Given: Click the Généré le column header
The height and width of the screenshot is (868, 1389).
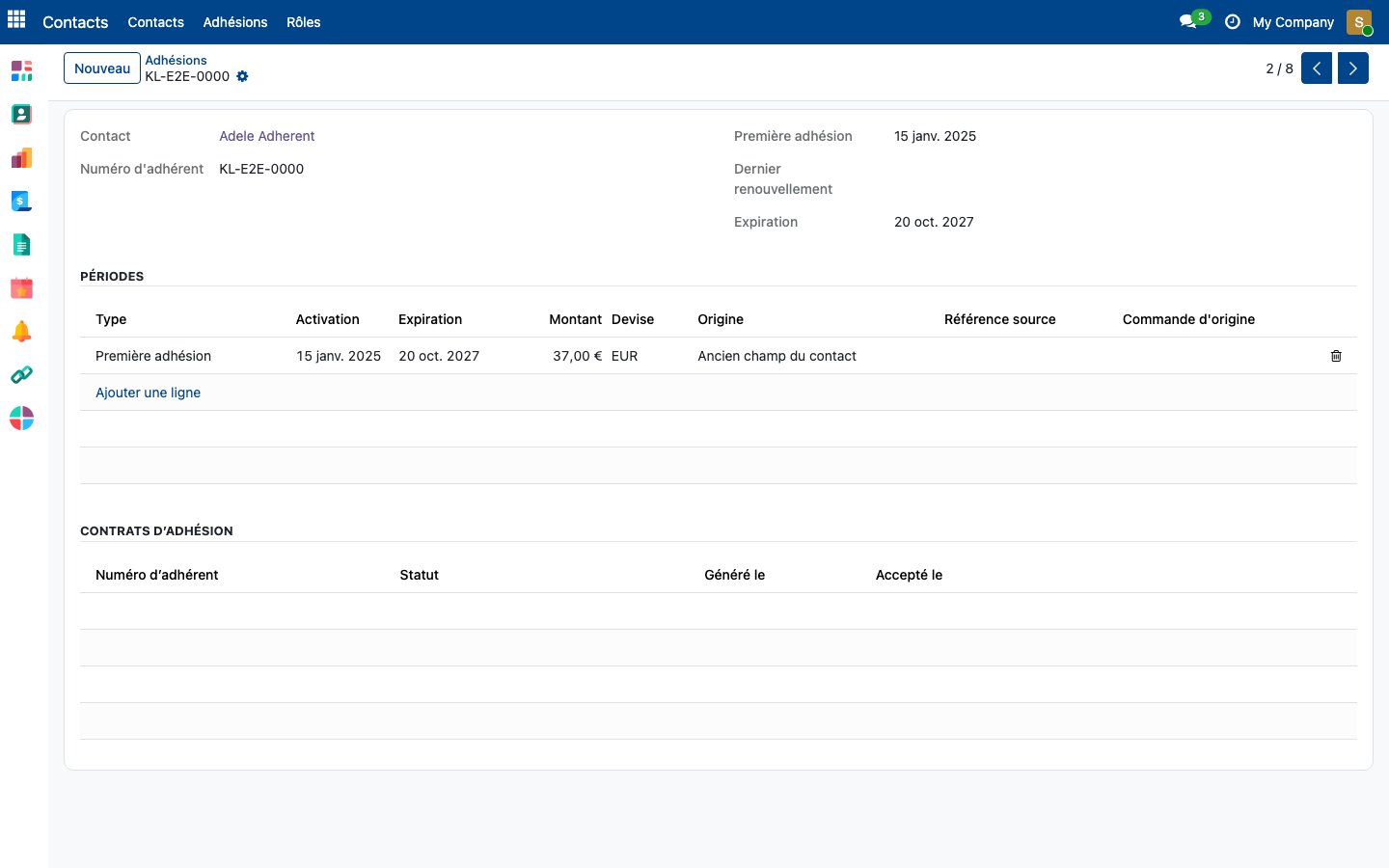Looking at the screenshot, I should click(x=734, y=575).
